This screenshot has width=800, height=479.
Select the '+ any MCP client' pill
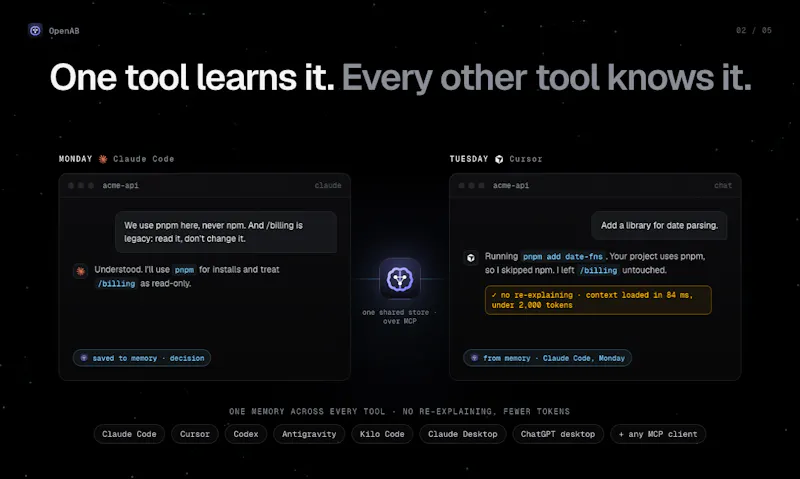[x=658, y=434]
